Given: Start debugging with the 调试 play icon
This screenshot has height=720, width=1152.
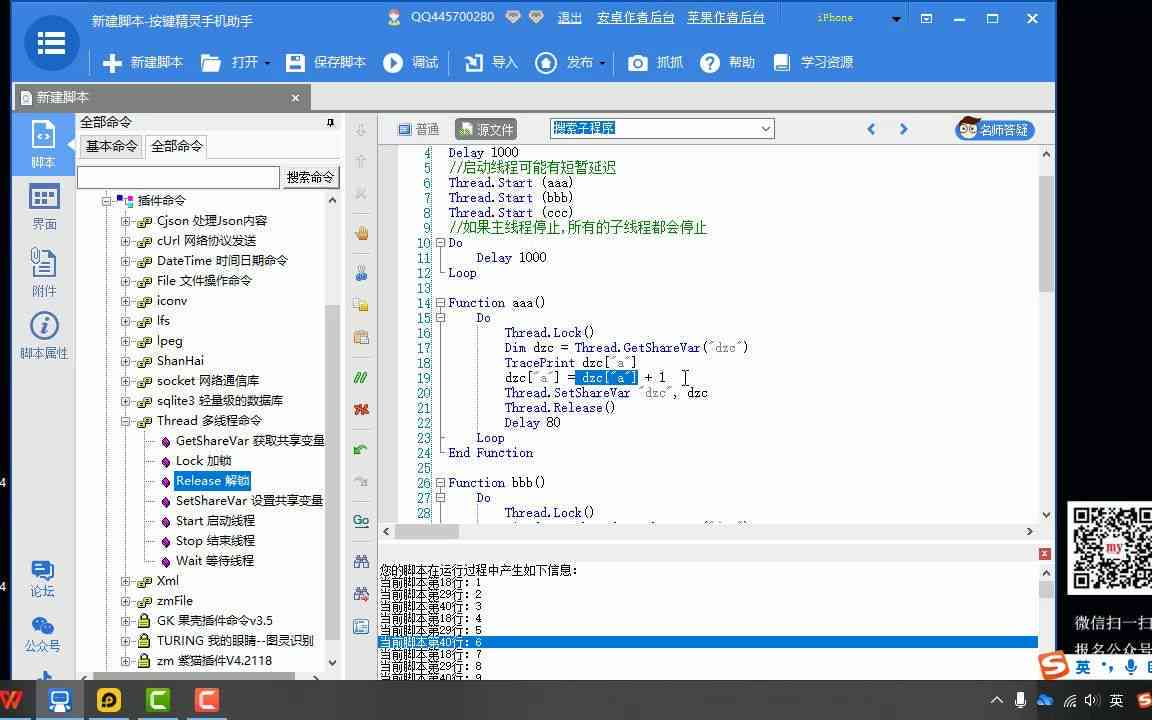Looking at the screenshot, I should point(393,62).
